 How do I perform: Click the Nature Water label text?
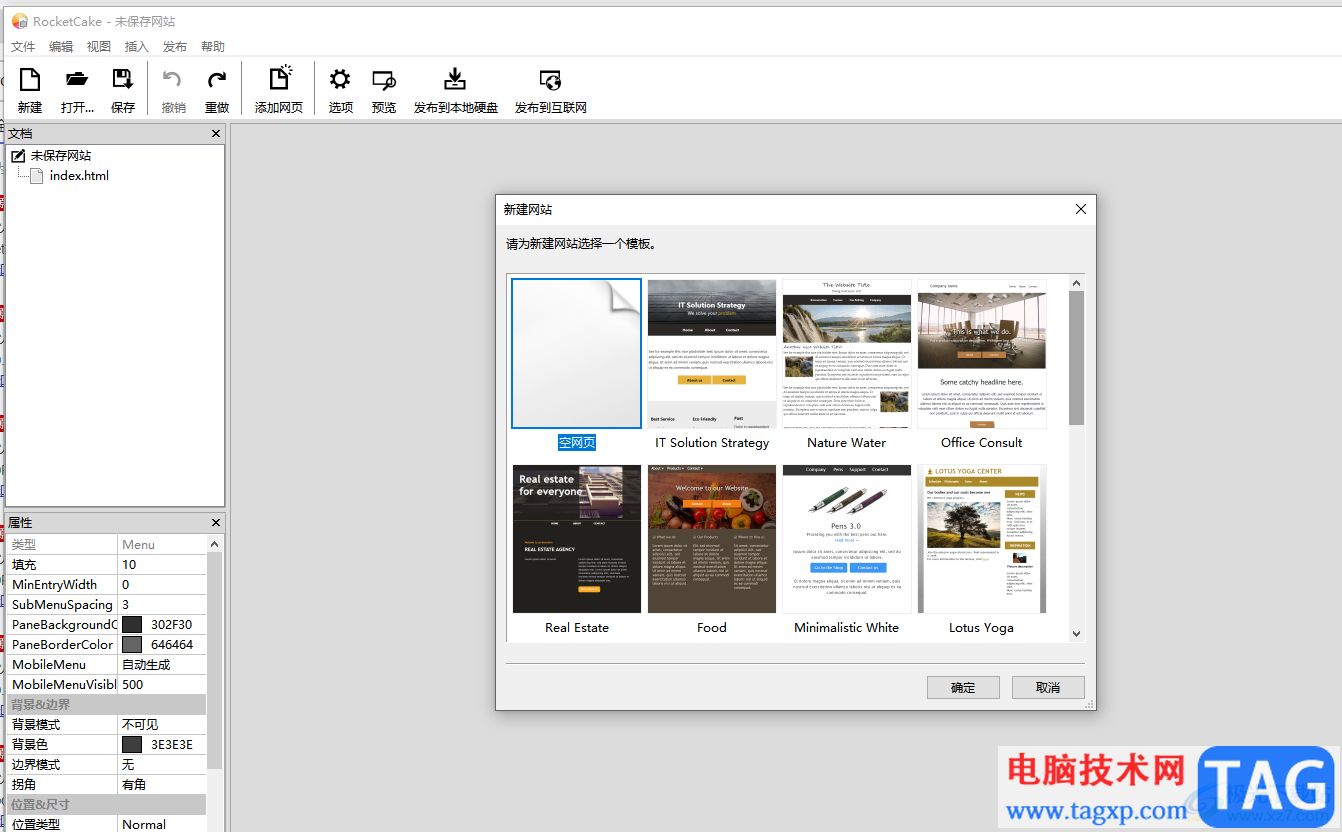pyautogui.click(x=847, y=442)
